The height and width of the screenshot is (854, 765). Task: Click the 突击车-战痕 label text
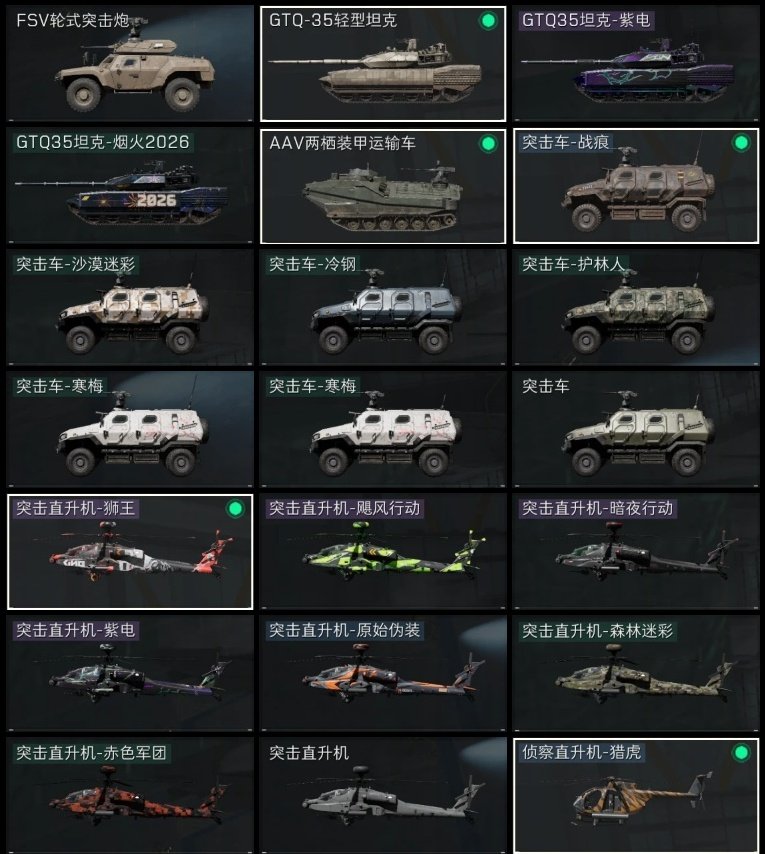(x=565, y=143)
